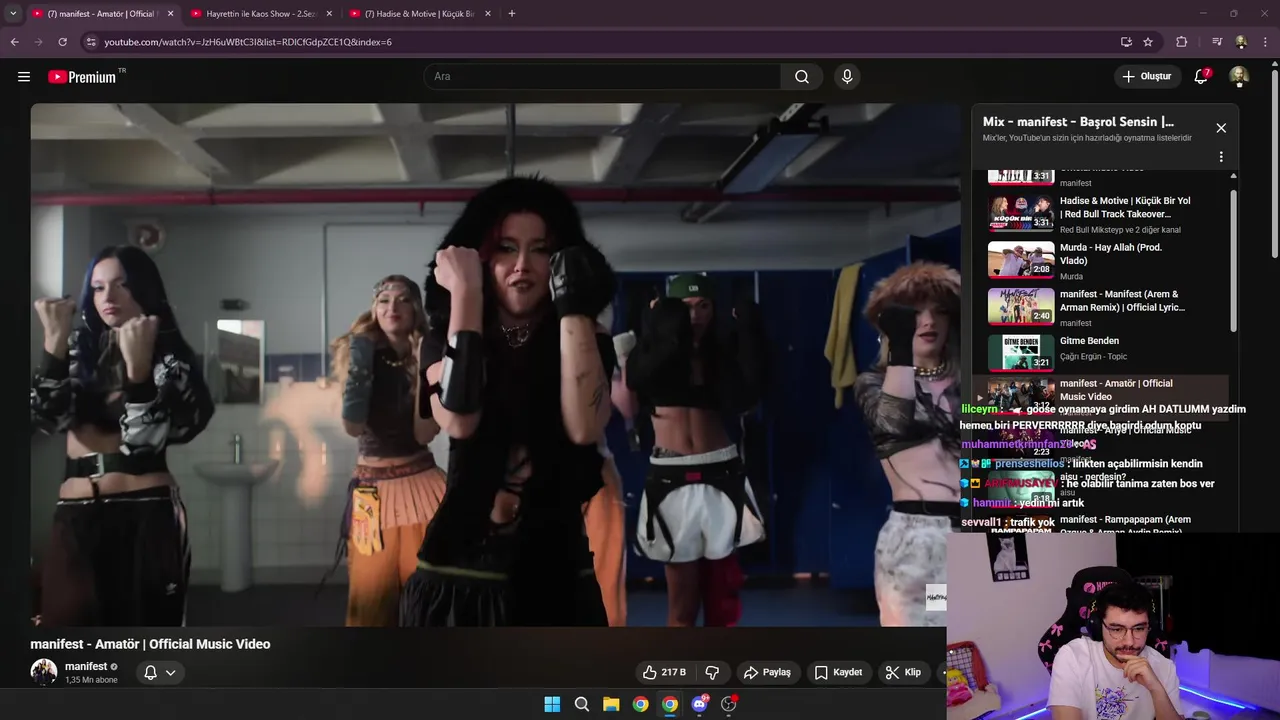Expand subscription notification dropdown chevron
The height and width of the screenshot is (720, 1280).
171,673
